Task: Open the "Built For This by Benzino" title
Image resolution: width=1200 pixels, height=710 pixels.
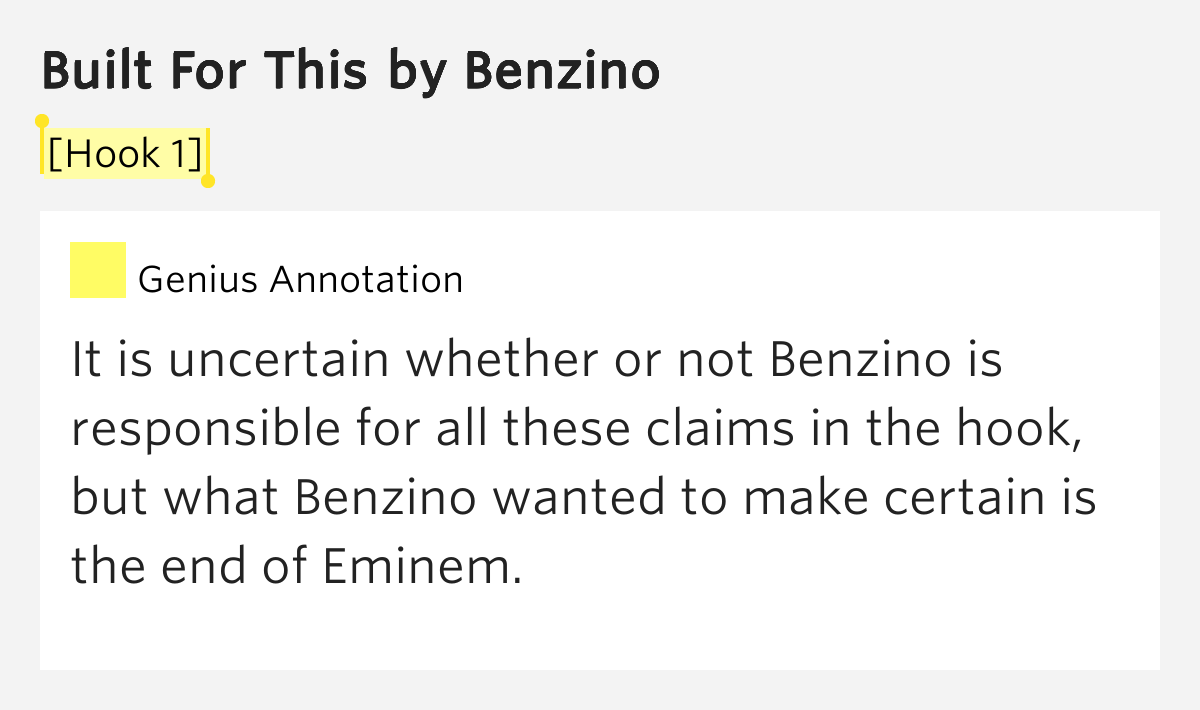Action: (351, 72)
